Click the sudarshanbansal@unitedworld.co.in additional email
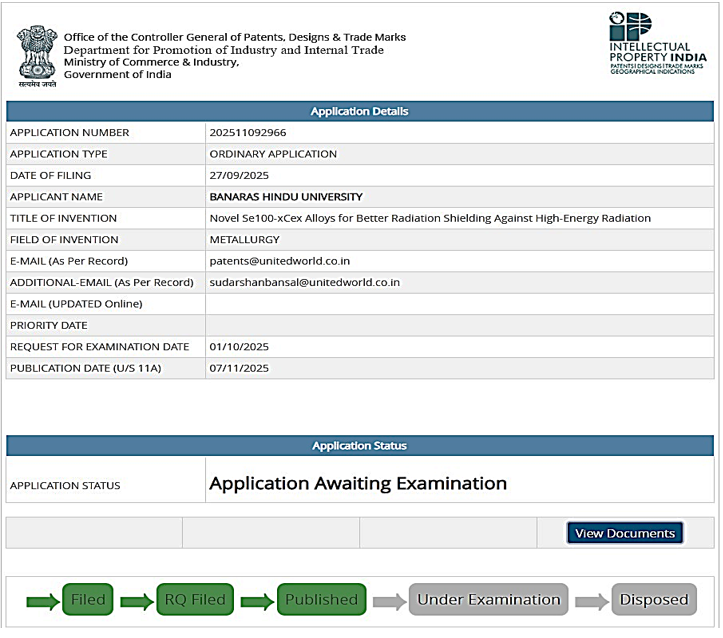Viewport: 723px width, 638px height. (304, 282)
